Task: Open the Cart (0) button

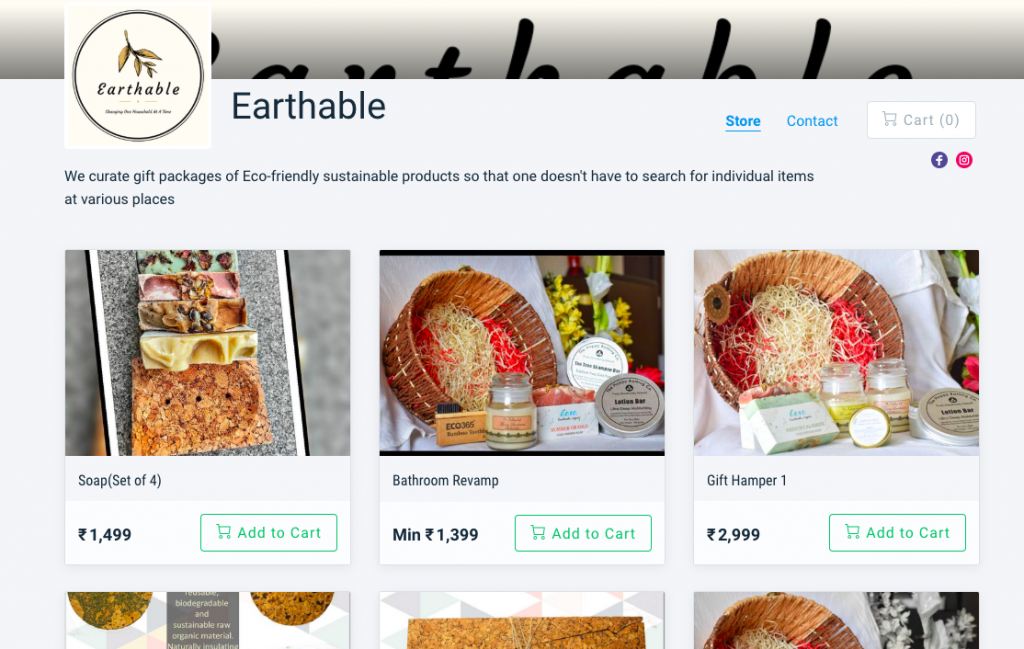Action: pos(921,120)
